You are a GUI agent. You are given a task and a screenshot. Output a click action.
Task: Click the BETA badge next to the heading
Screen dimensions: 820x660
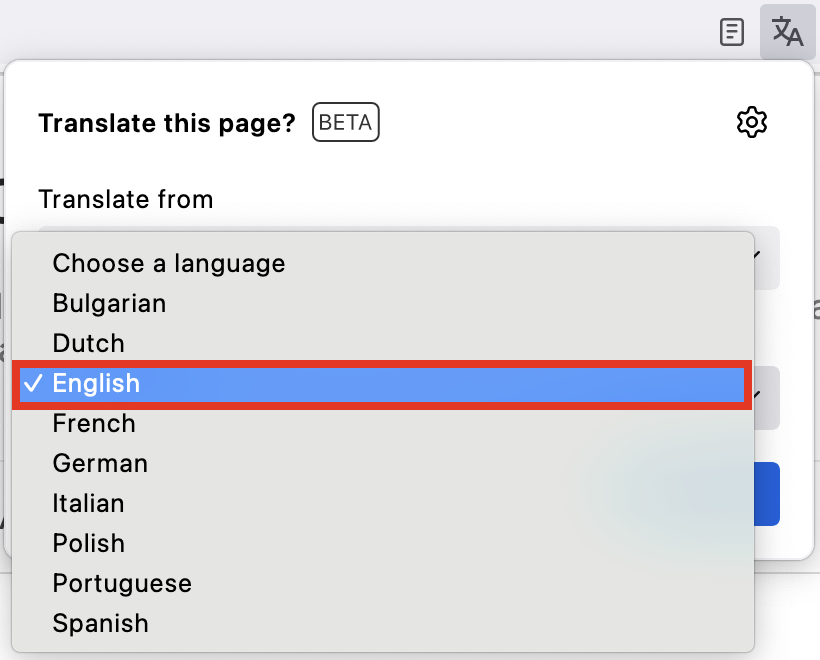click(345, 122)
